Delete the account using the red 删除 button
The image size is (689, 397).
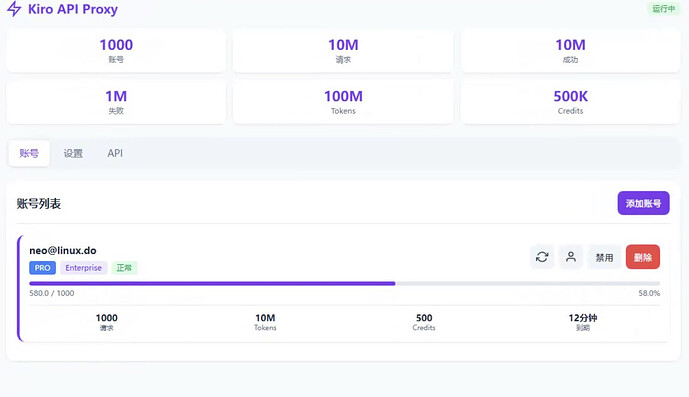click(x=643, y=257)
